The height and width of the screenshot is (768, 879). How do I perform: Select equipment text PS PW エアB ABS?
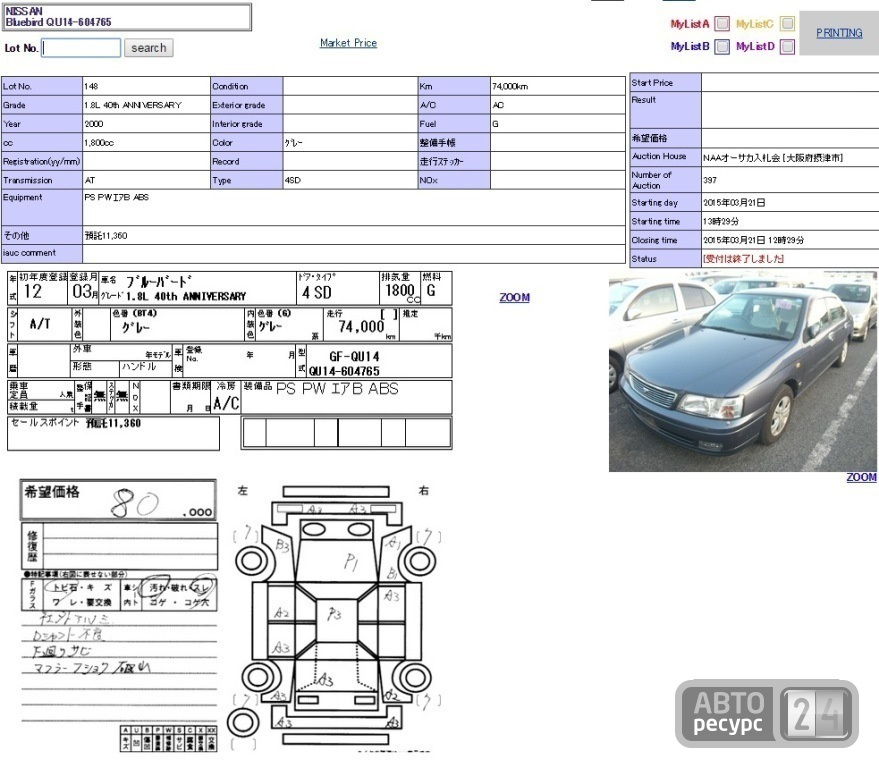[117, 197]
